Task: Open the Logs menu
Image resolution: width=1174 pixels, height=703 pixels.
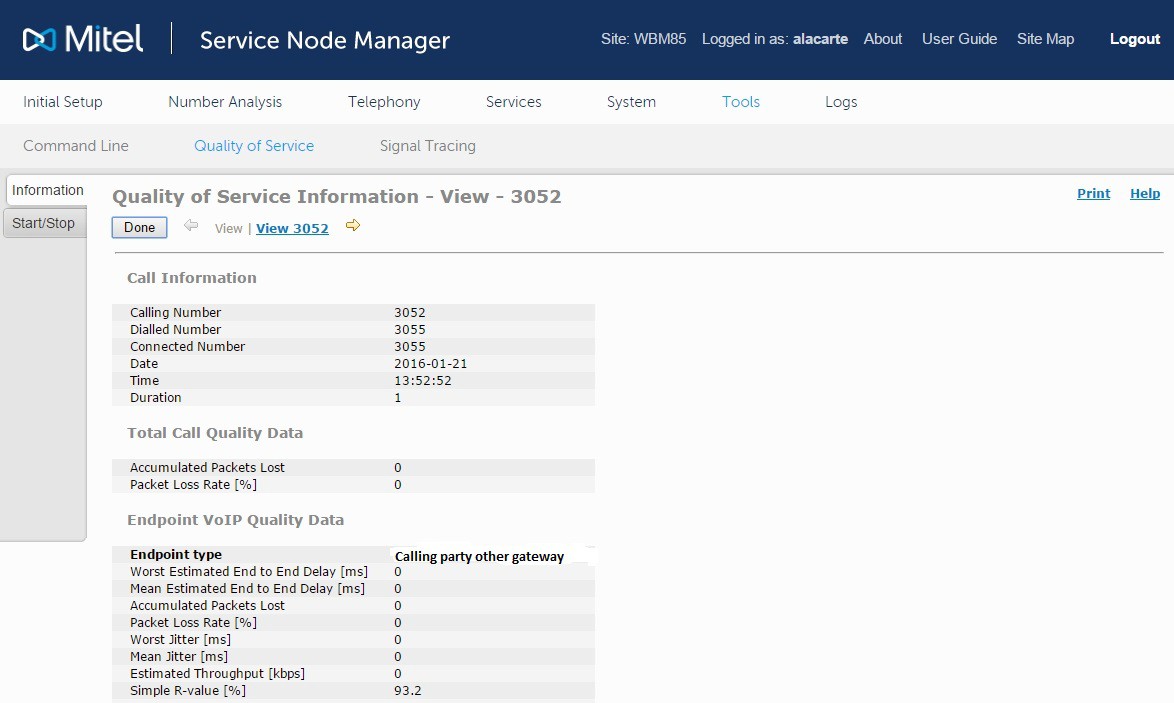Action: [841, 102]
